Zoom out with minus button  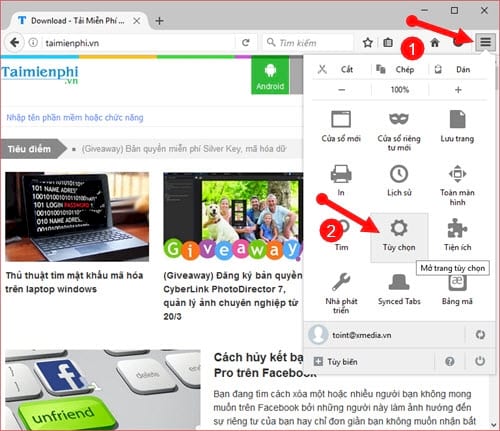pyautogui.click(x=342, y=90)
